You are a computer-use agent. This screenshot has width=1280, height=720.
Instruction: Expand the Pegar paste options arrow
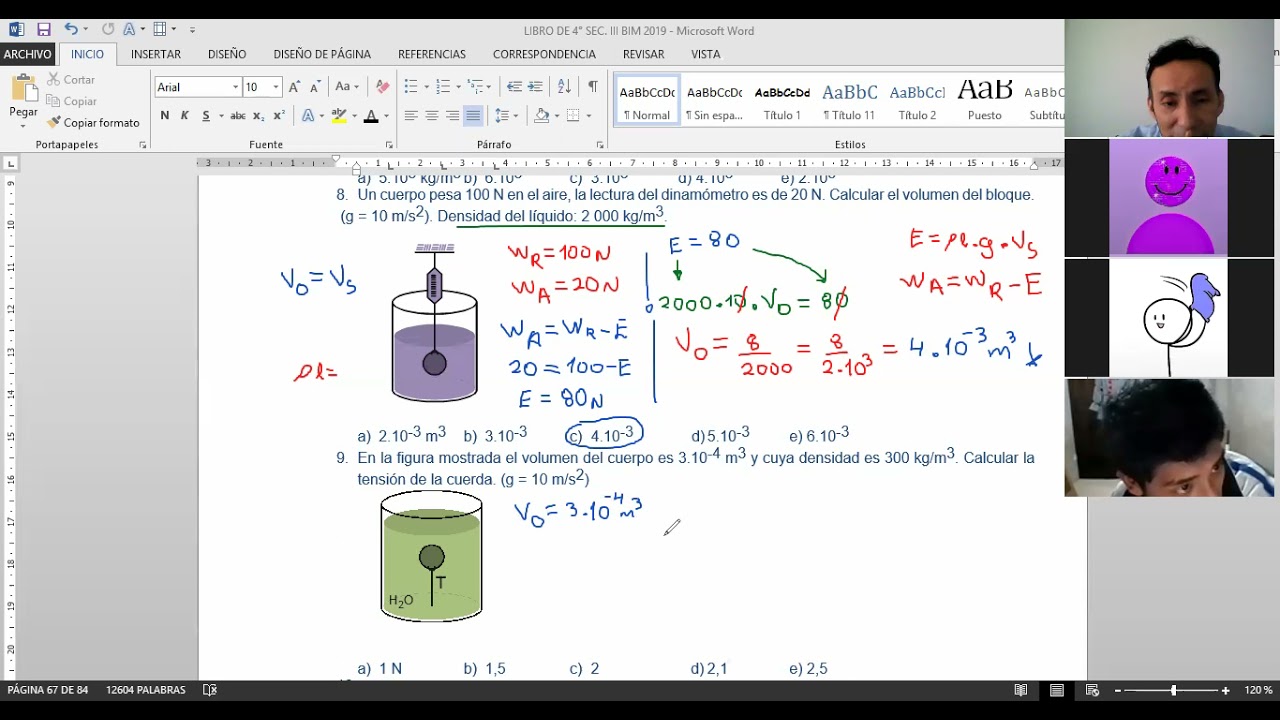[x=23, y=125]
